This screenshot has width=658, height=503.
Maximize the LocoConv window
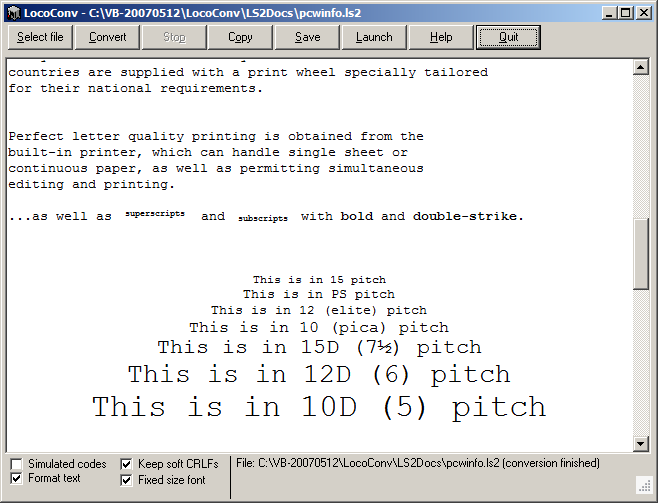624,12
